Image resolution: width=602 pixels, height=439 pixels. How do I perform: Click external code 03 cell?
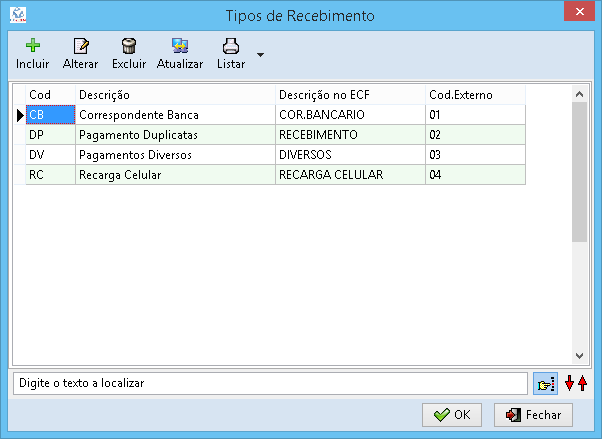[x=476, y=155]
